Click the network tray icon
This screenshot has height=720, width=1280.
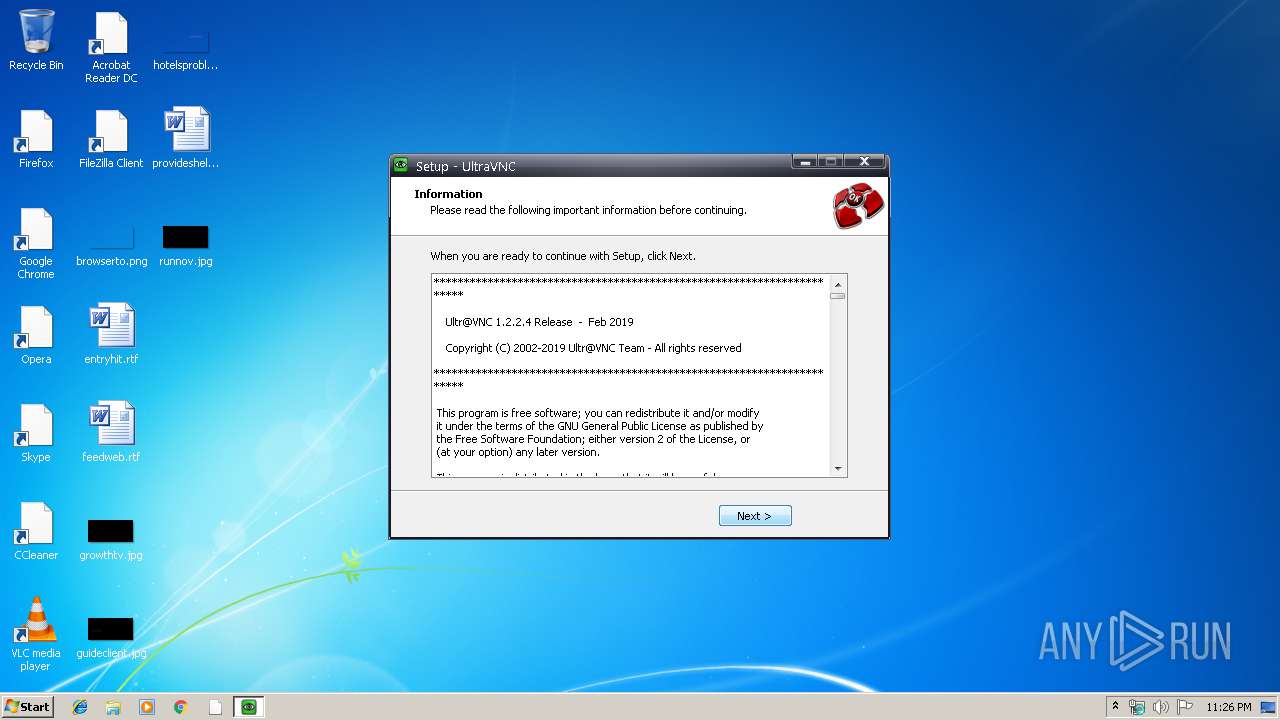pyautogui.click(x=1137, y=707)
